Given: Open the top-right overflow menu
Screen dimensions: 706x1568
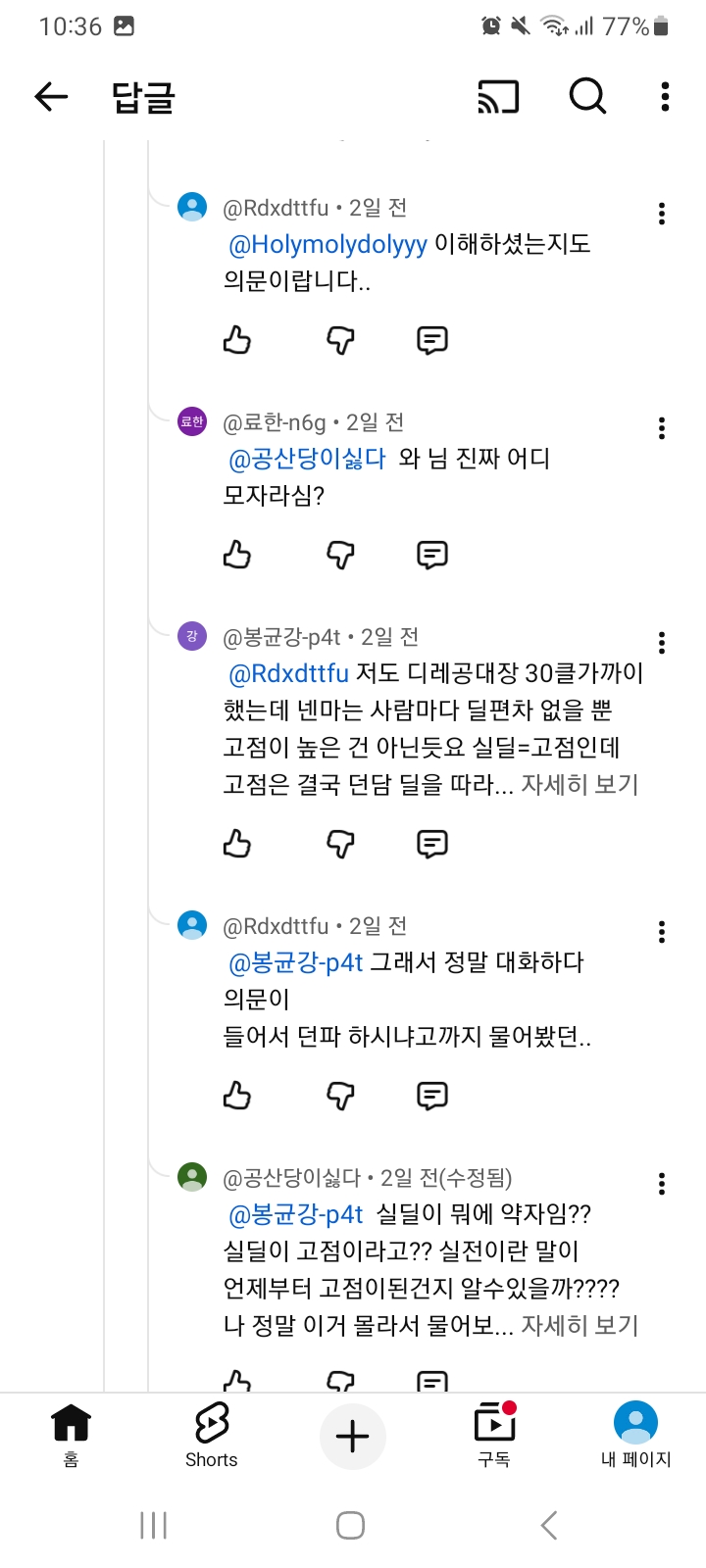Looking at the screenshot, I should click(x=665, y=96).
